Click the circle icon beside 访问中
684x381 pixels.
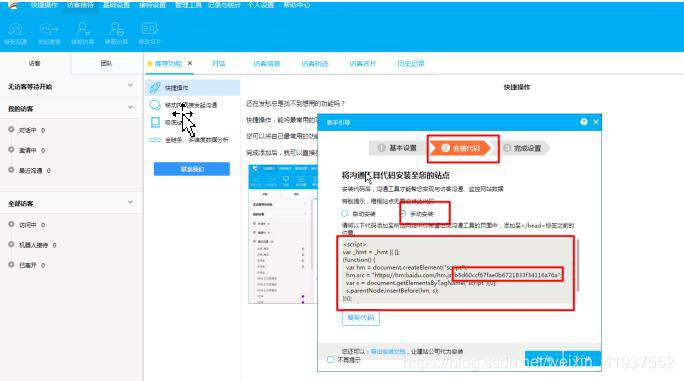click(x=11, y=224)
